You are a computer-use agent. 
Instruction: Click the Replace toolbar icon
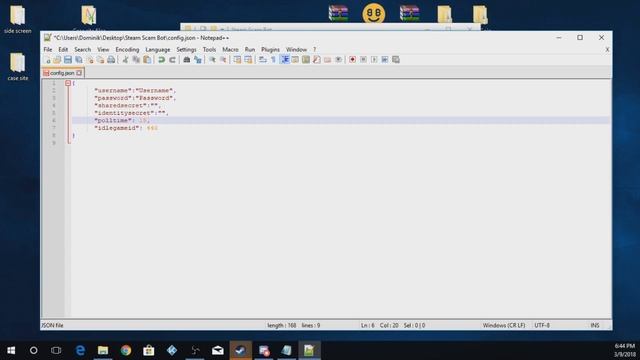click(x=198, y=60)
